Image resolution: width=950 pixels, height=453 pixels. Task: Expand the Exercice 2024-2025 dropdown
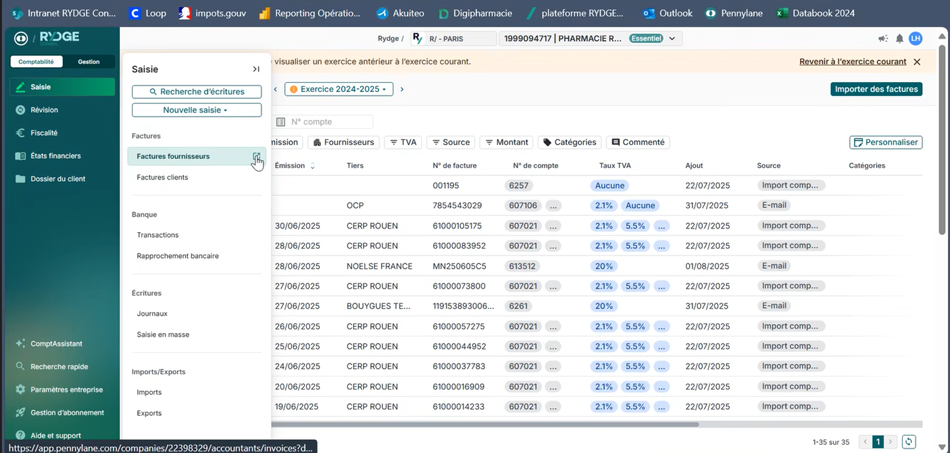tap(338, 89)
